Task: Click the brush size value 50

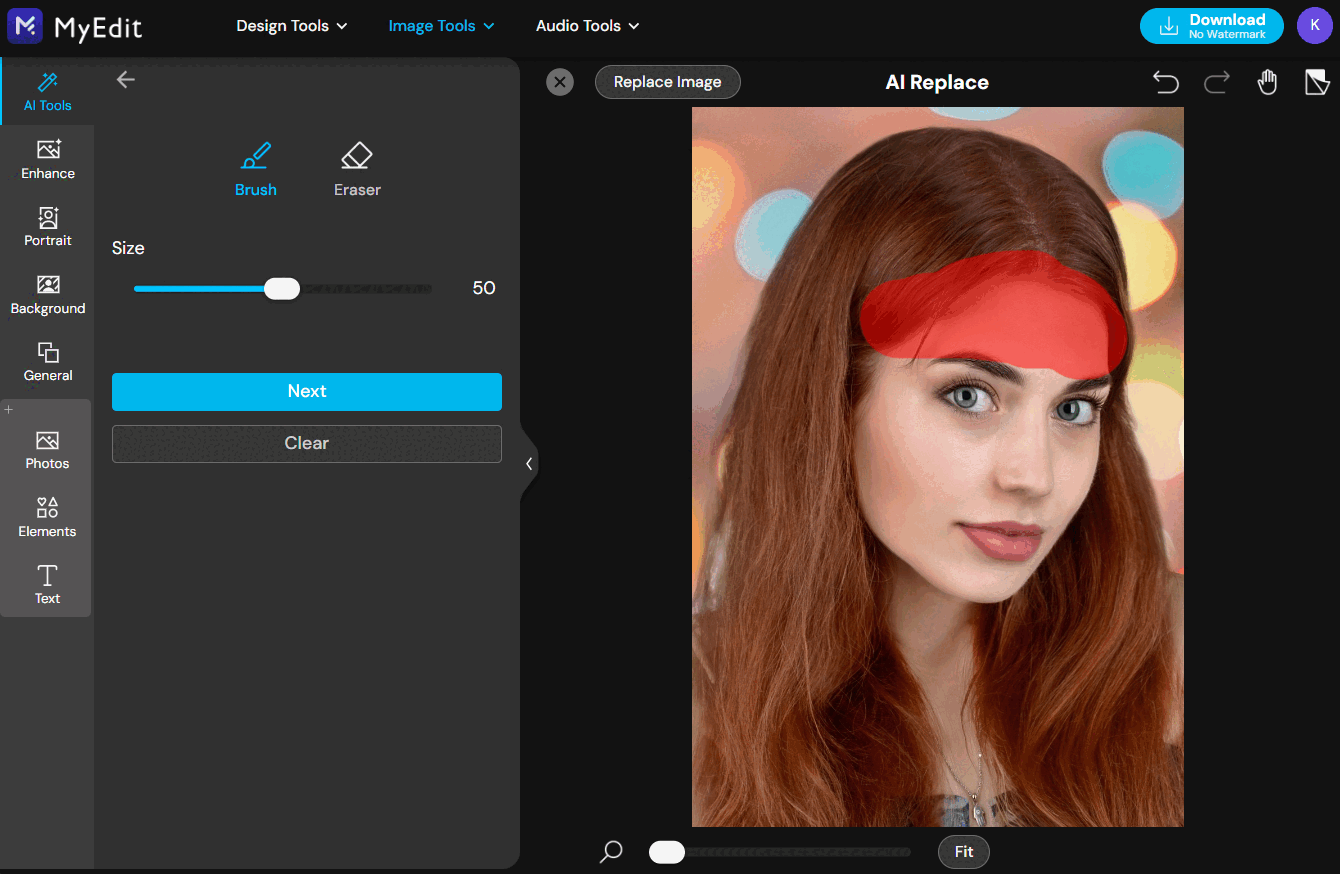Action: tap(484, 288)
